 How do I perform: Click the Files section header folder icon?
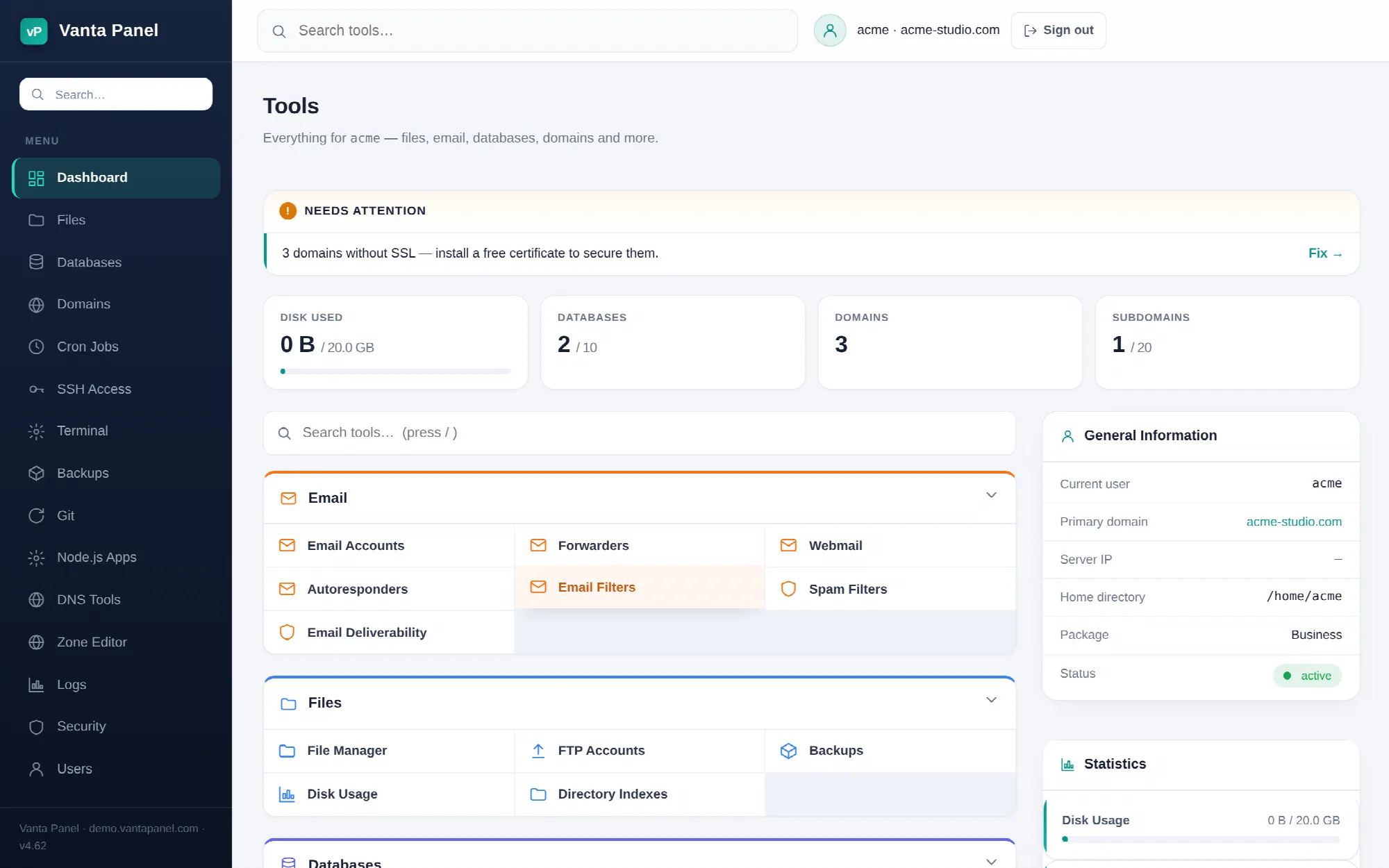pos(288,703)
